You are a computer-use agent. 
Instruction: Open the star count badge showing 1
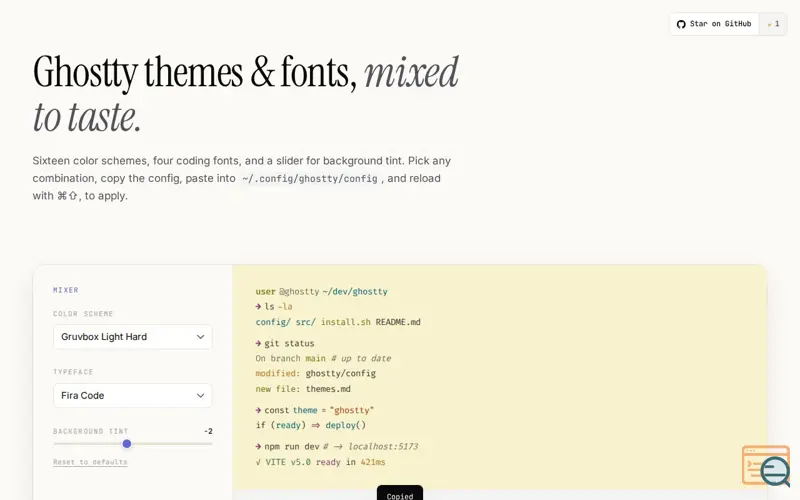pos(773,24)
